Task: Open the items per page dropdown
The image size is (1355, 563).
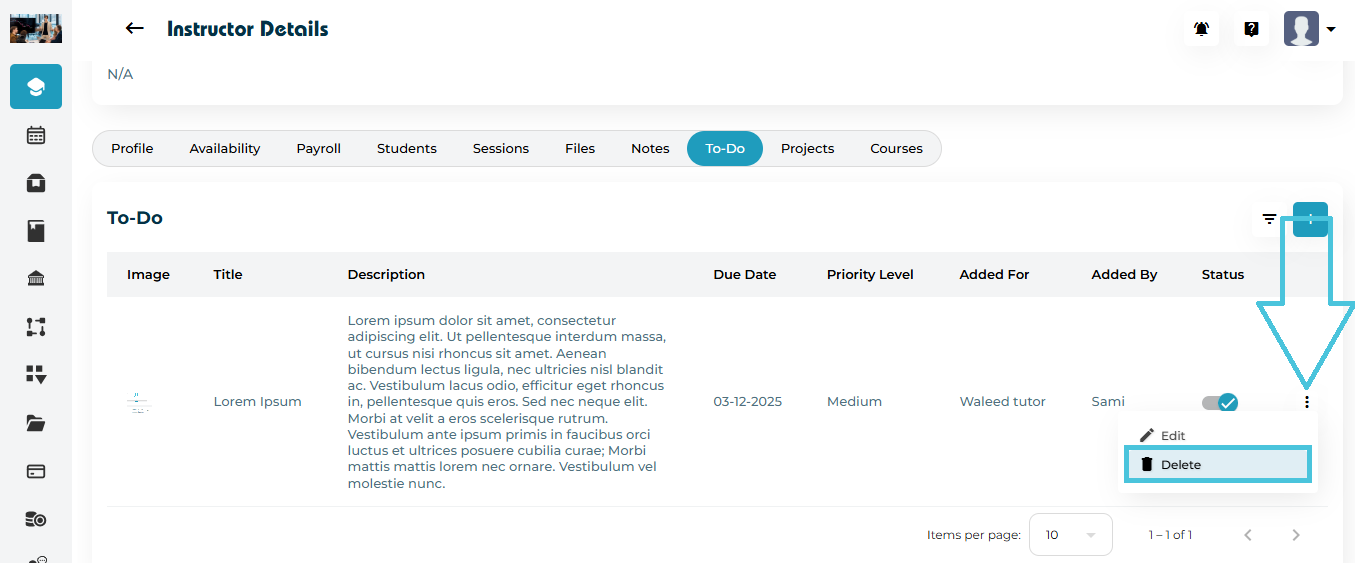Action: coord(1070,535)
